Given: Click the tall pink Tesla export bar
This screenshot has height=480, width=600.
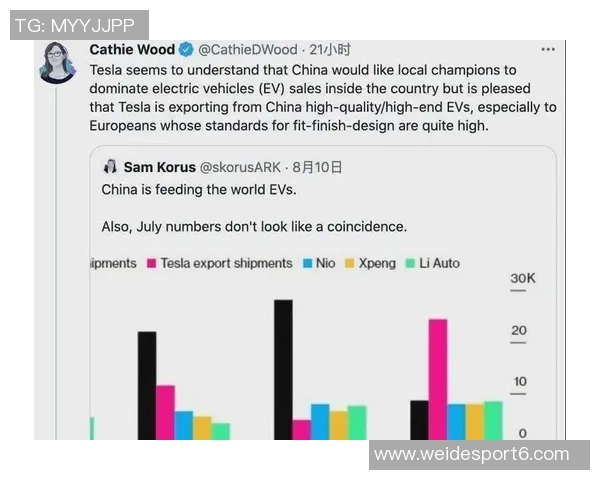Looking at the screenshot, I should [x=438, y=378].
